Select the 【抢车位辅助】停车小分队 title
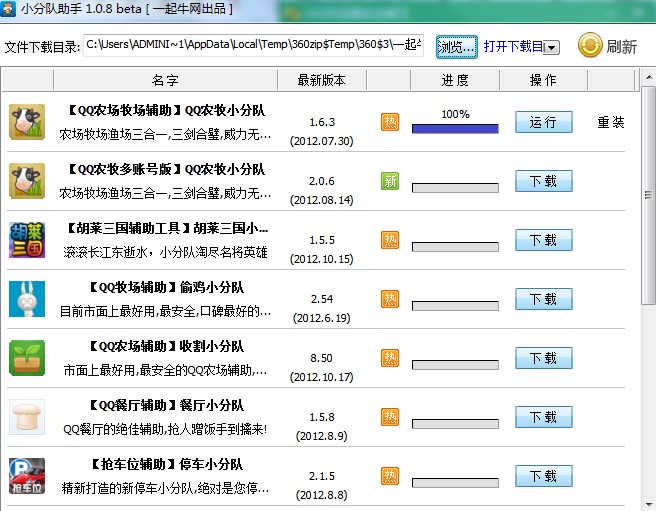This screenshot has width=656, height=511. pos(167,465)
